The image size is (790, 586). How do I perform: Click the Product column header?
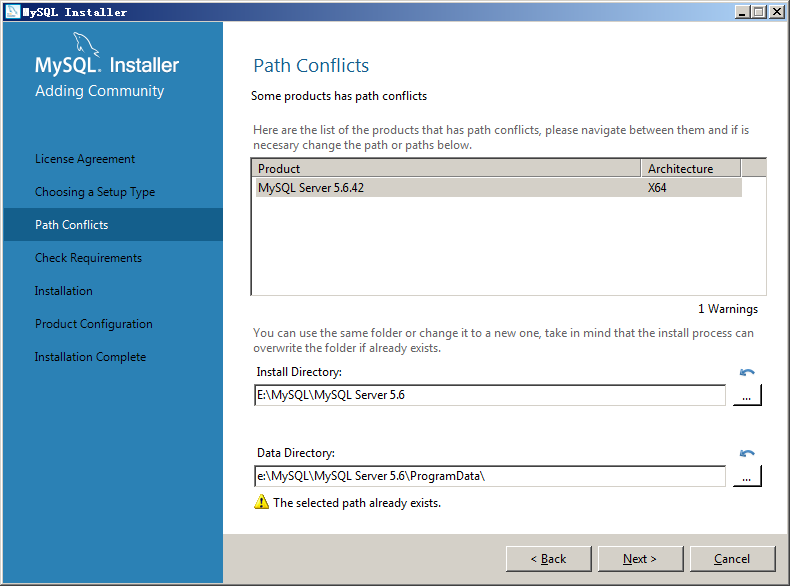click(x=445, y=168)
